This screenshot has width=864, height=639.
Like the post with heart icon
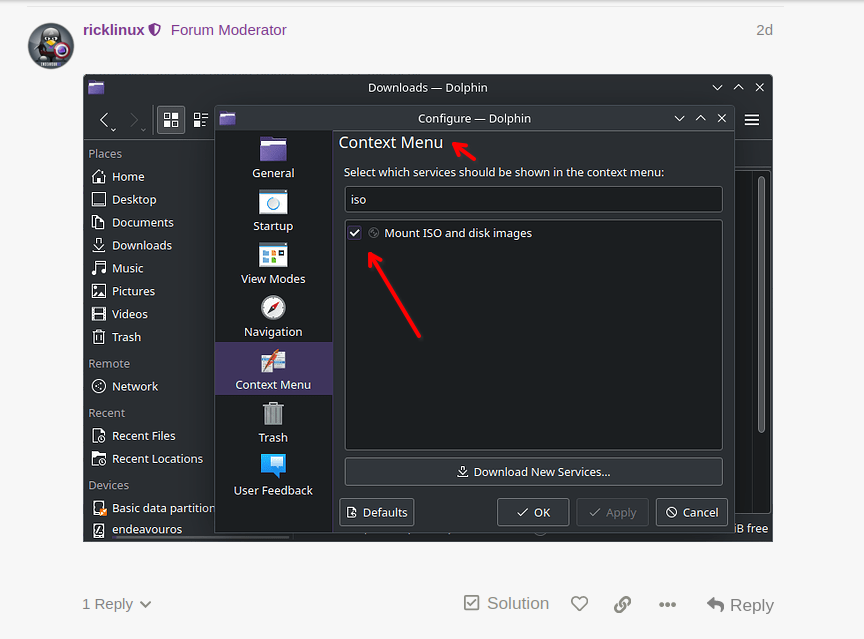pyautogui.click(x=579, y=604)
